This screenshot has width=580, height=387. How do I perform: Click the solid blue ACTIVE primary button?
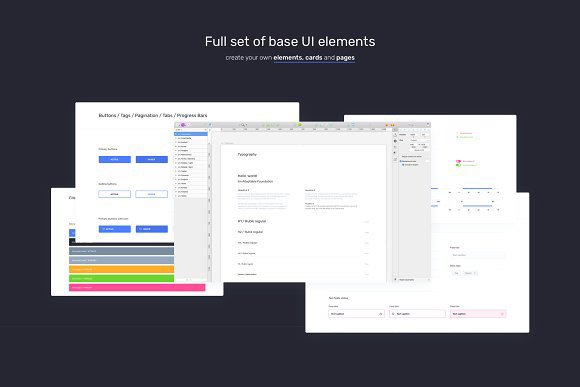(x=115, y=159)
